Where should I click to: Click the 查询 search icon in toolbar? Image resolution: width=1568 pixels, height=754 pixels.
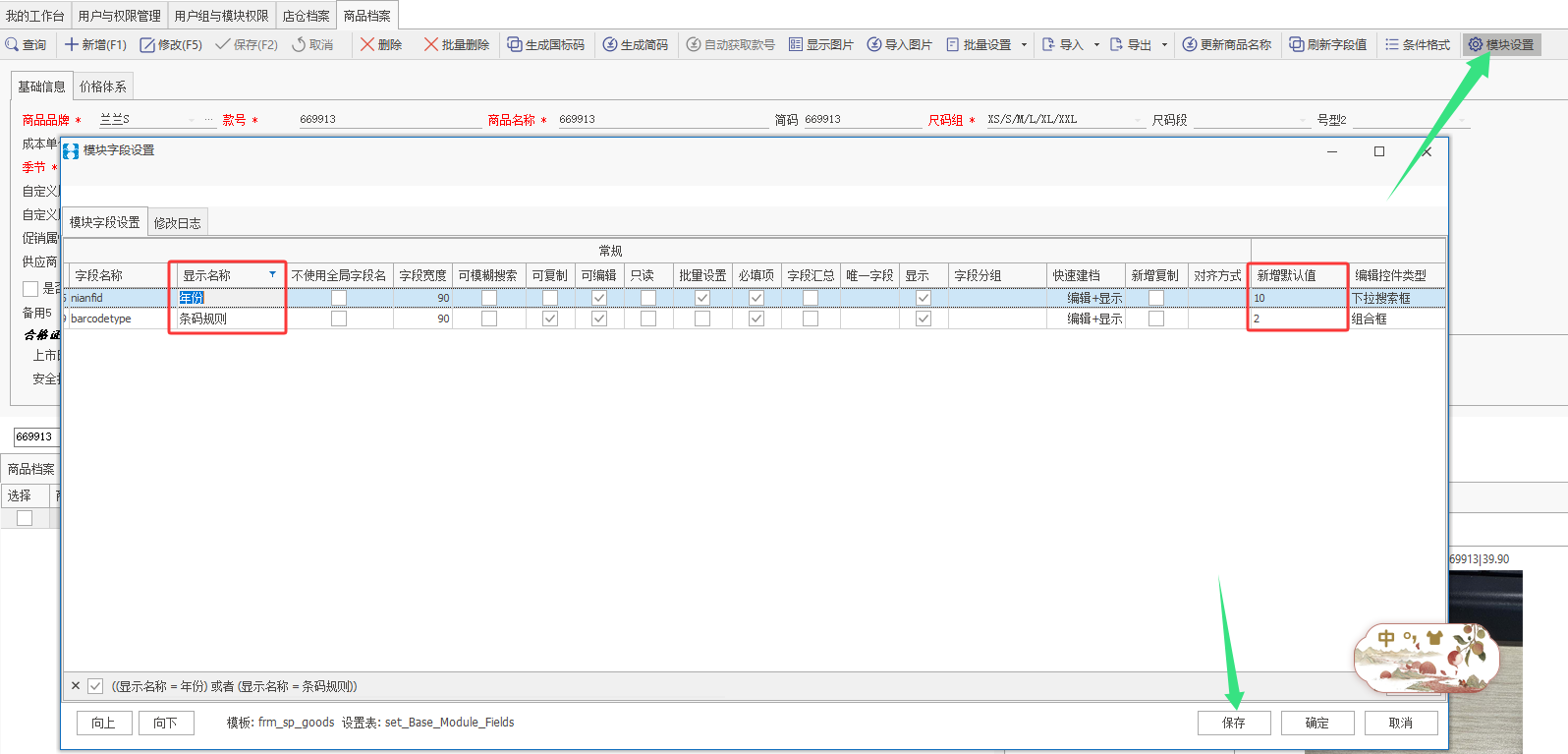pos(13,45)
